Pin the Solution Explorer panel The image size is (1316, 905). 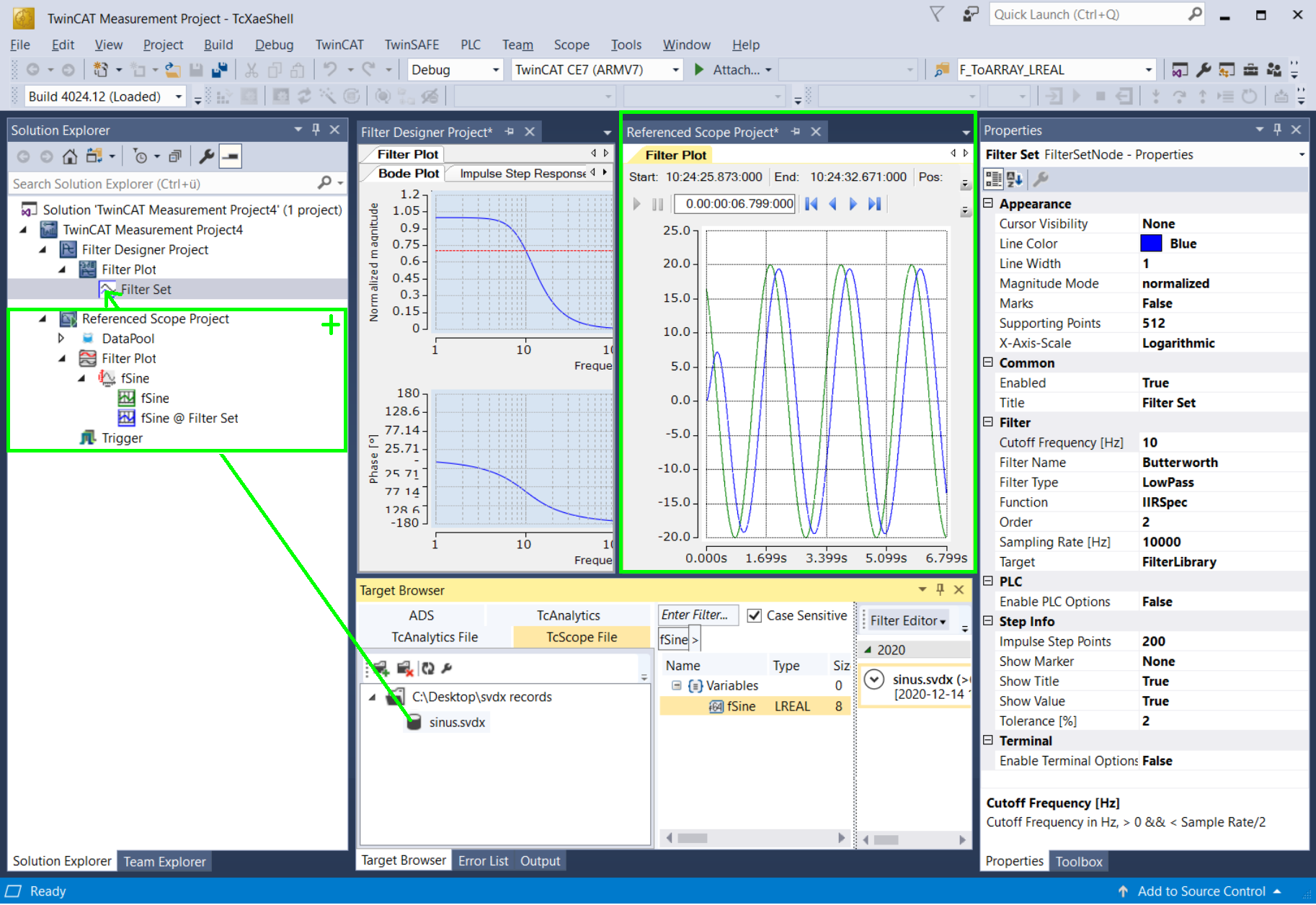pyautogui.click(x=316, y=130)
